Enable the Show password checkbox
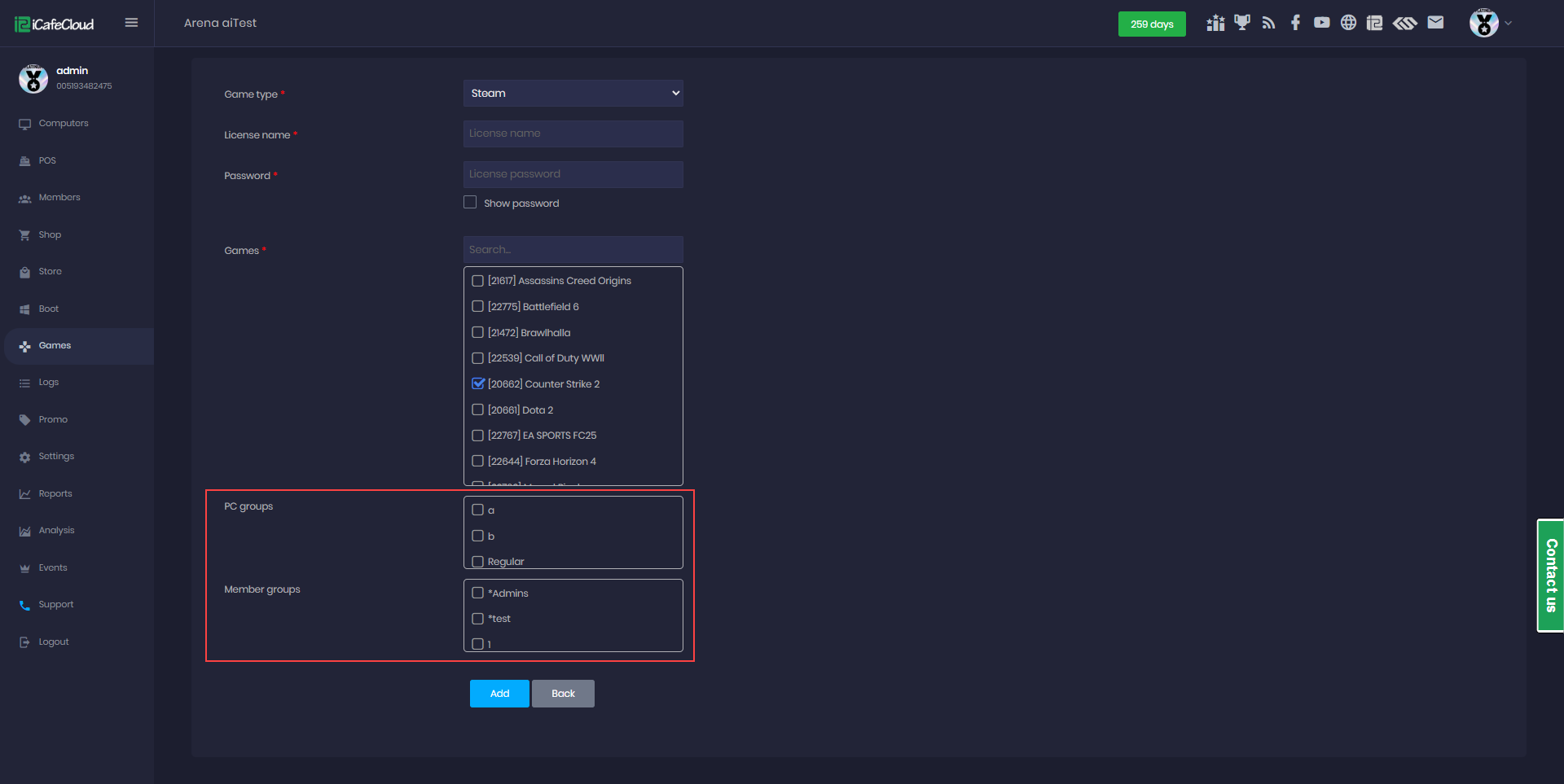 (x=470, y=202)
